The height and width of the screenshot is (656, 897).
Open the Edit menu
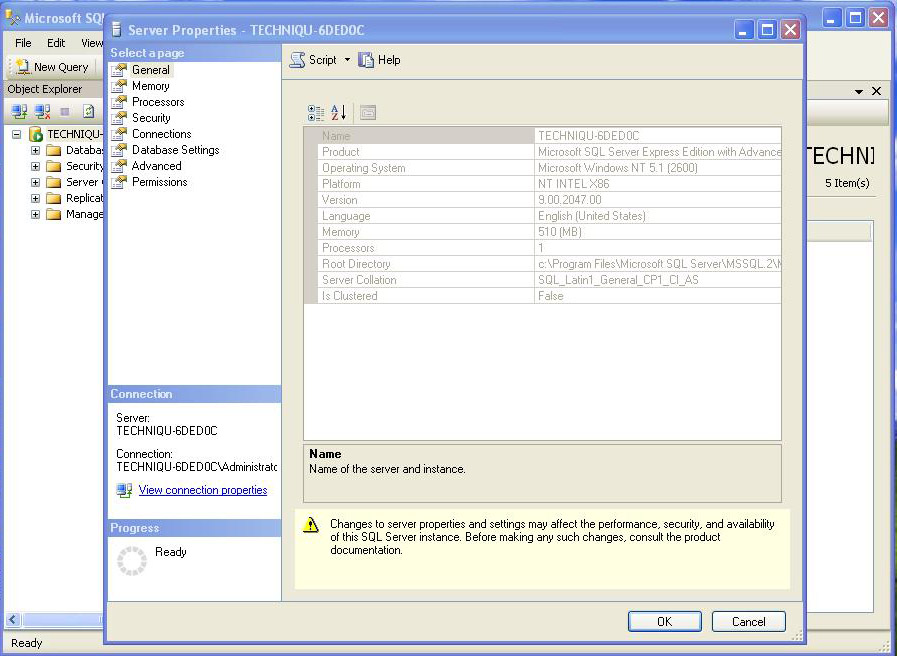click(55, 43)
